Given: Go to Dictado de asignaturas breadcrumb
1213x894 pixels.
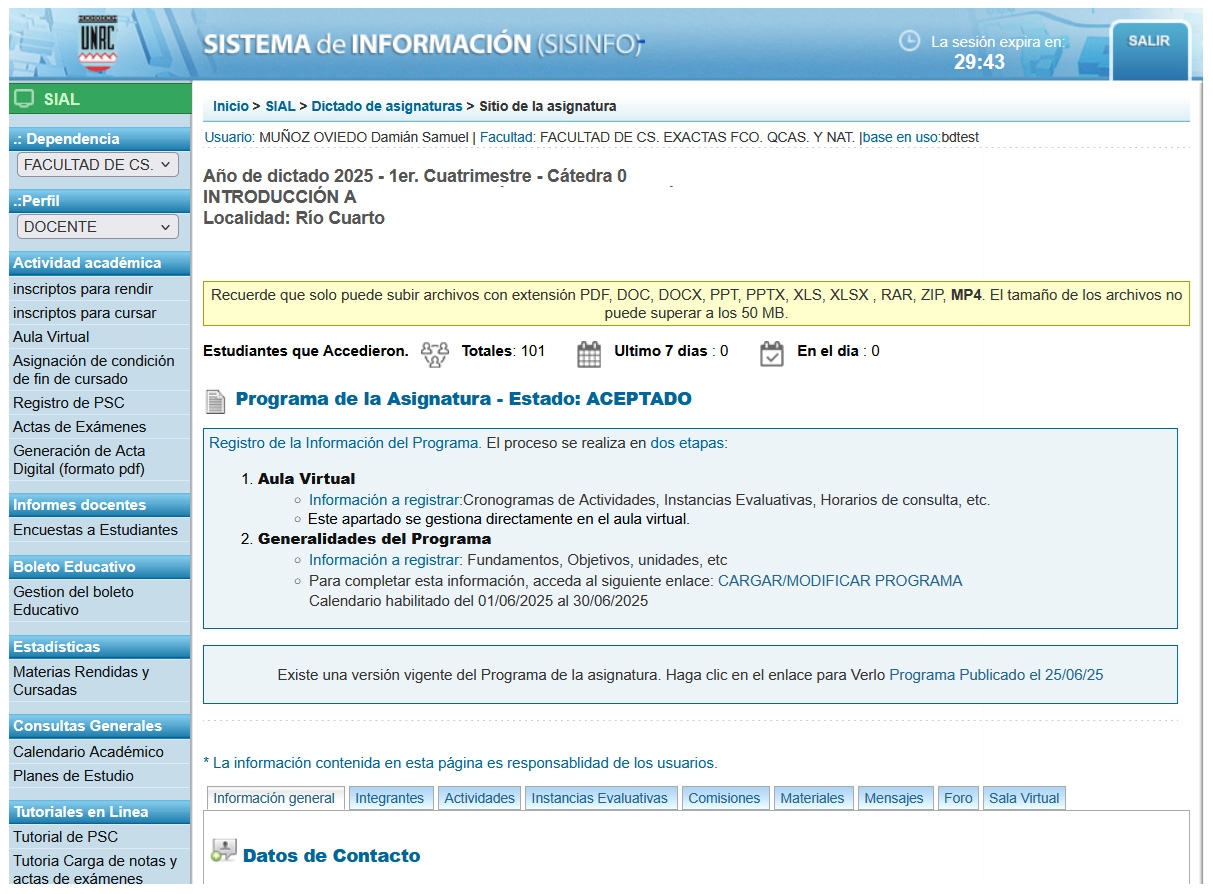Looking at the screenshot, I should point(387,106).
